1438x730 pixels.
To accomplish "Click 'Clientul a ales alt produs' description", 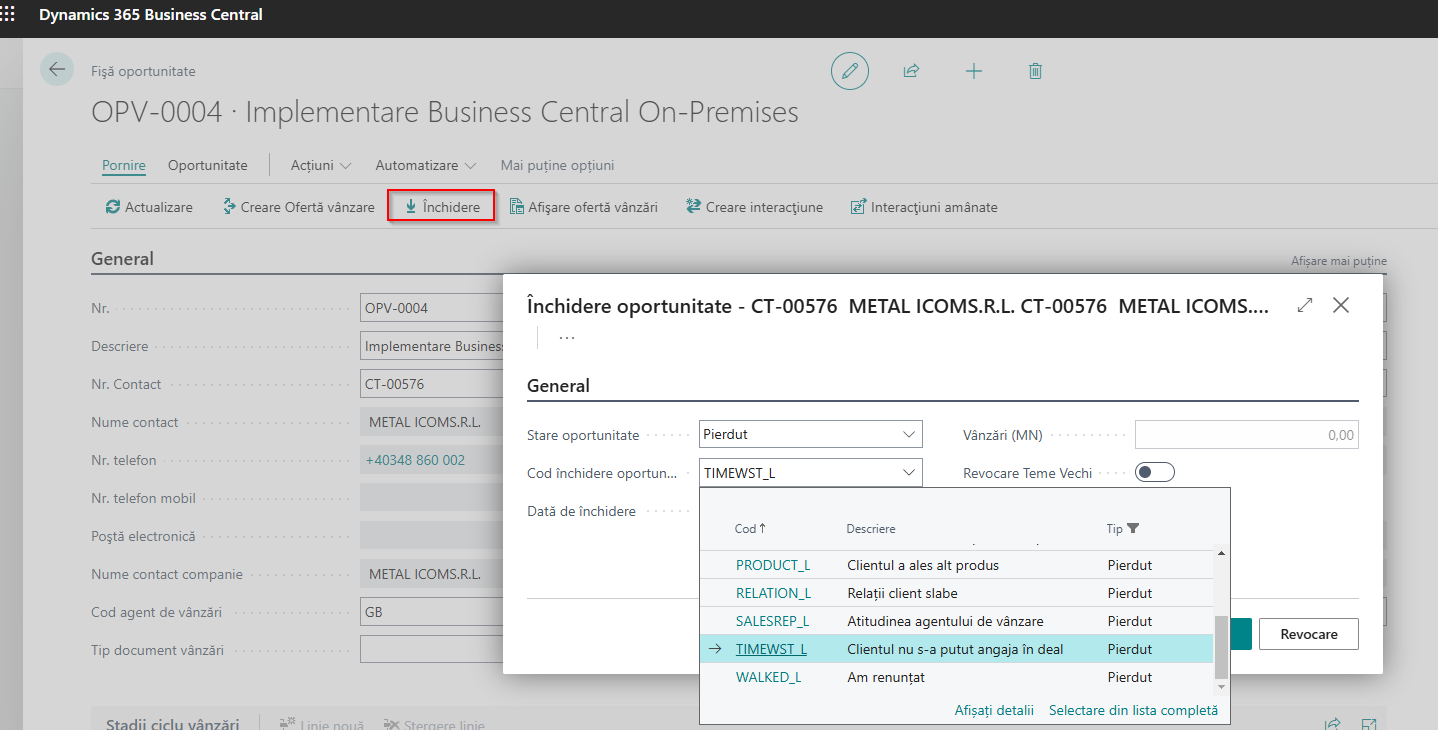I will coord(923,565).
